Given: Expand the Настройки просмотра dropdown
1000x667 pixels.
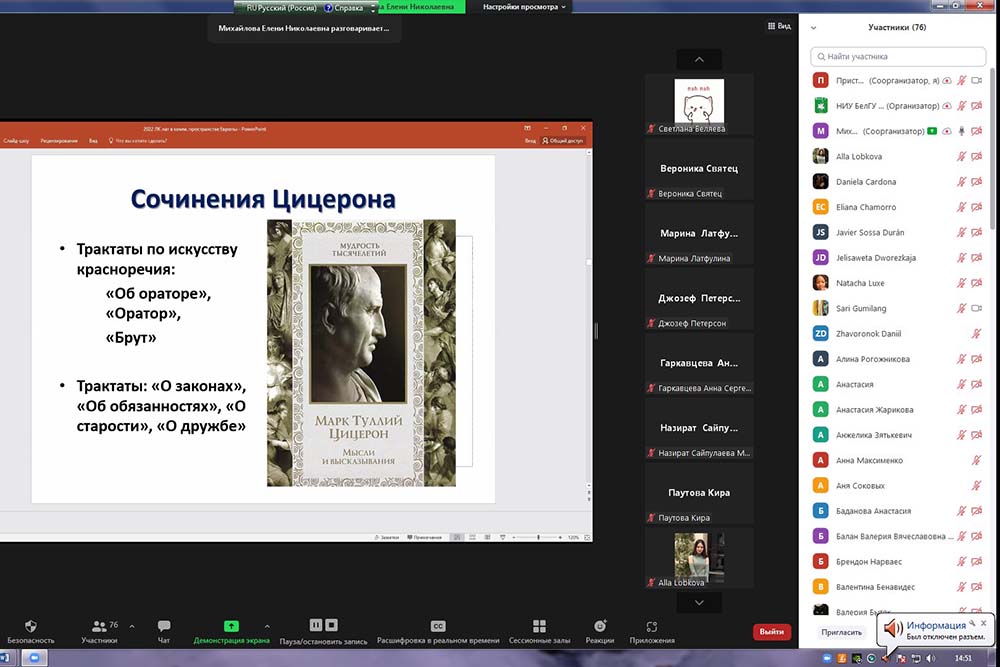Looking at the screenshot, I should click(525, 6).
